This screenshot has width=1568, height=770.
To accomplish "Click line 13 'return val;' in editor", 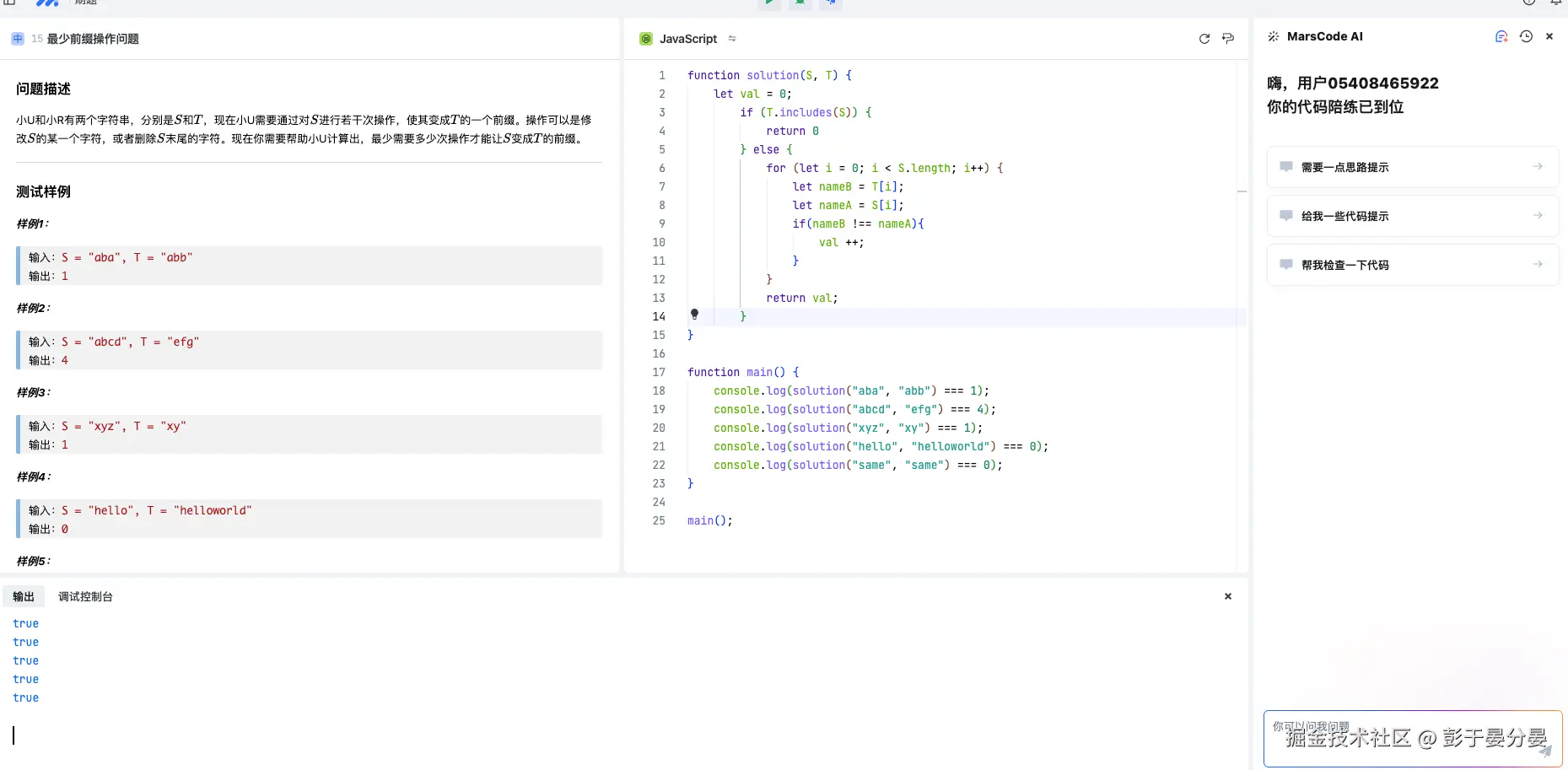I will (x=801, y=298).
